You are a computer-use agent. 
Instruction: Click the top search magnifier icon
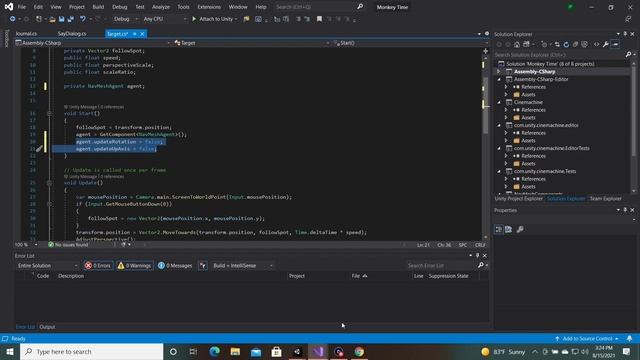point(360,7)
